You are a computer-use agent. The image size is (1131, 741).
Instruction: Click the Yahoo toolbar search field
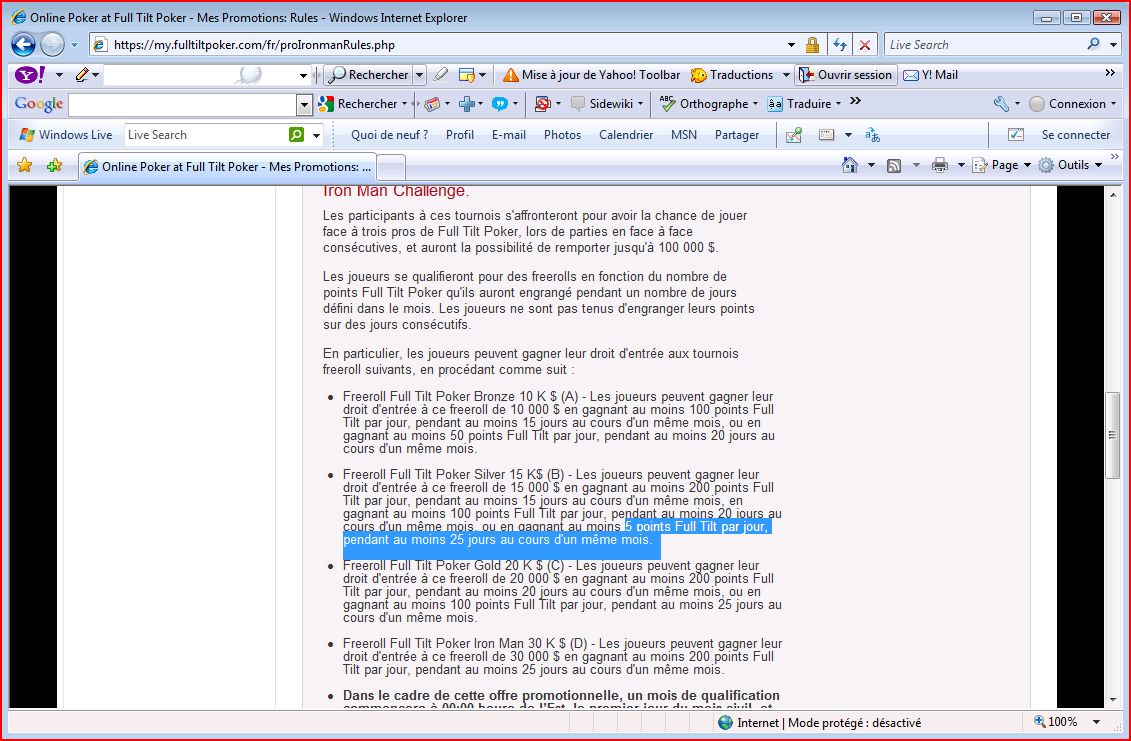click(201, 75)
